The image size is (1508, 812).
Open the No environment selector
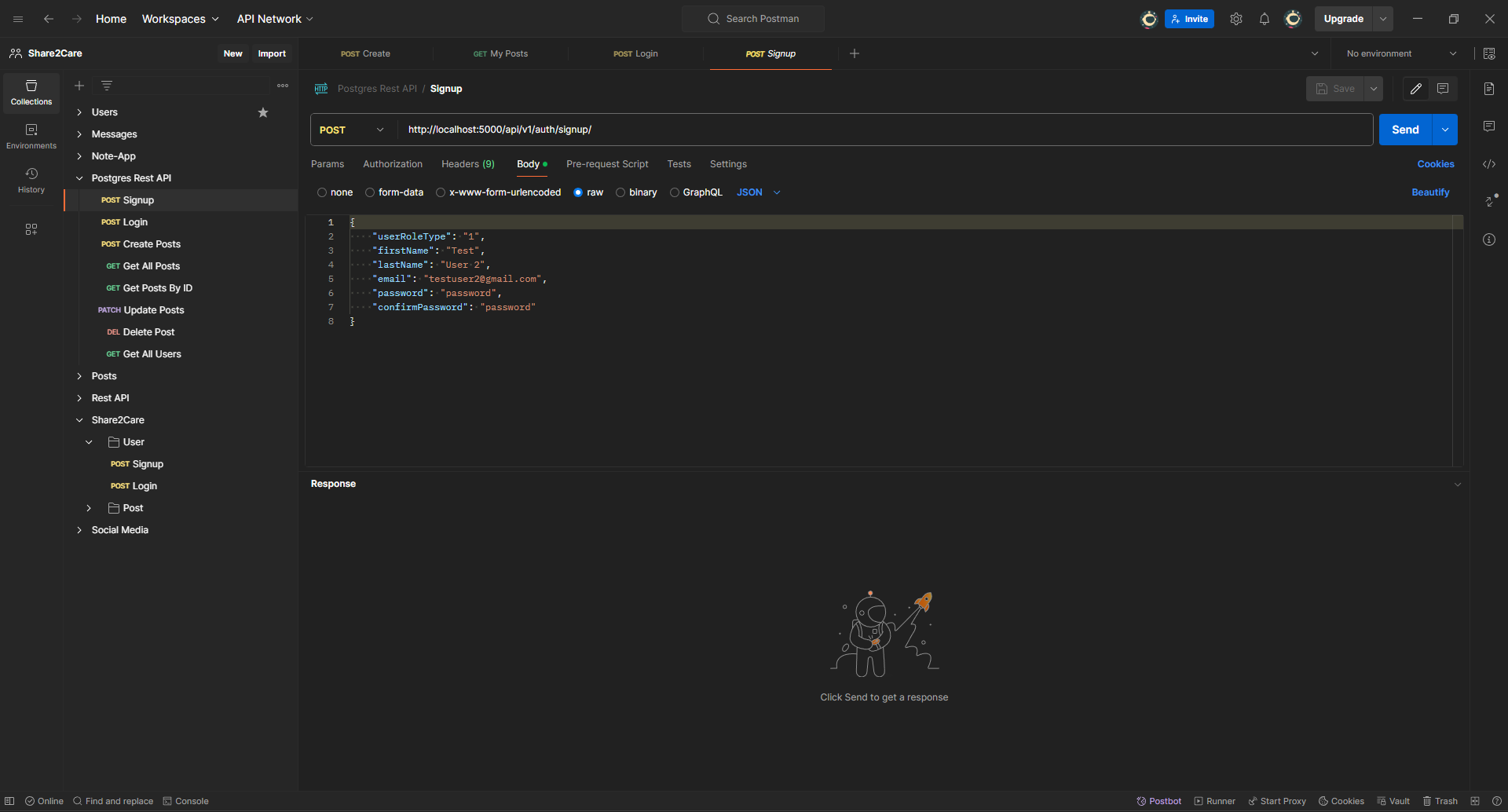click(1401, 53)
